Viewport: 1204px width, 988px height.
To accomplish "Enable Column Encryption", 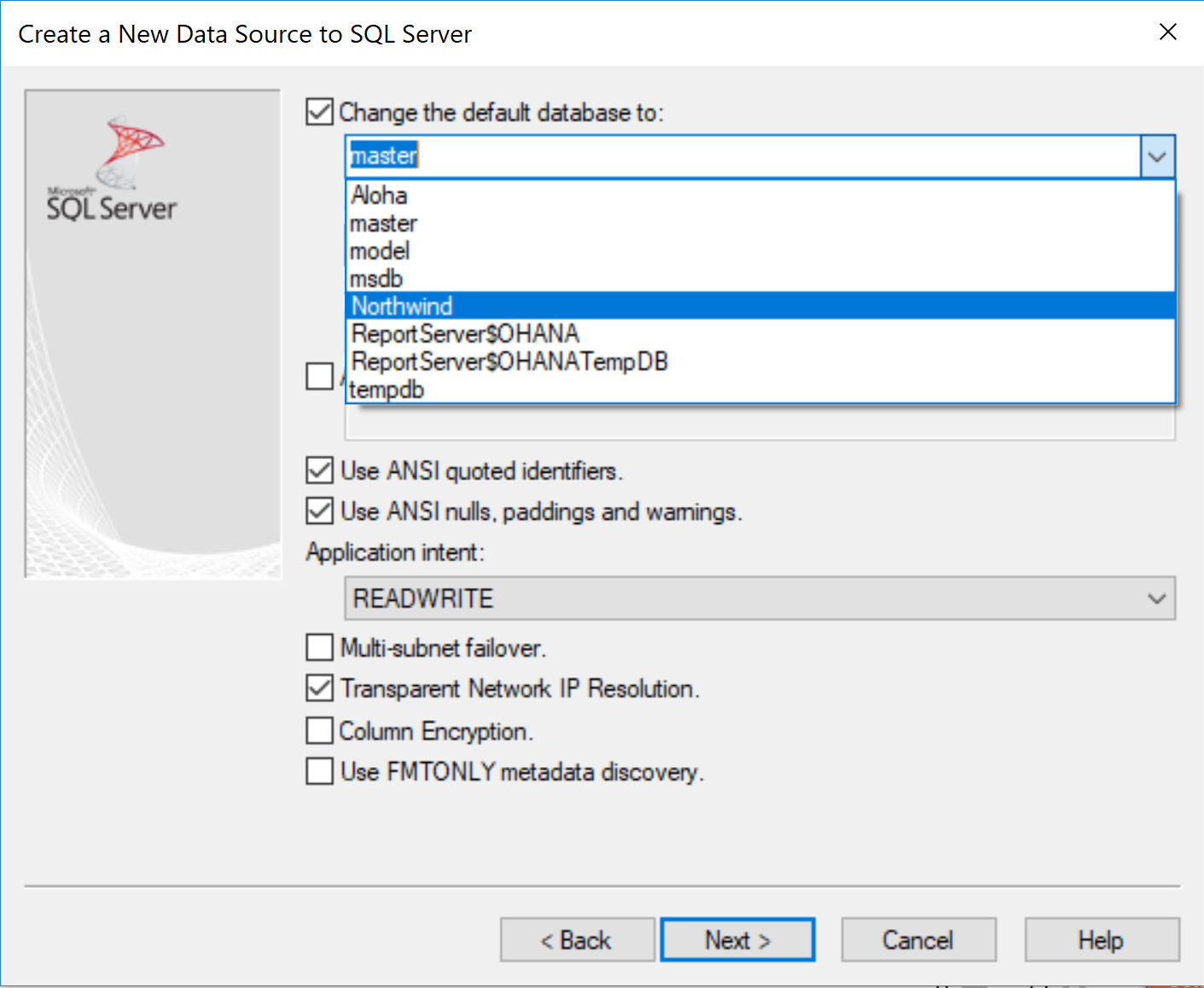I will pyautogui.click(x=318, y=730).
